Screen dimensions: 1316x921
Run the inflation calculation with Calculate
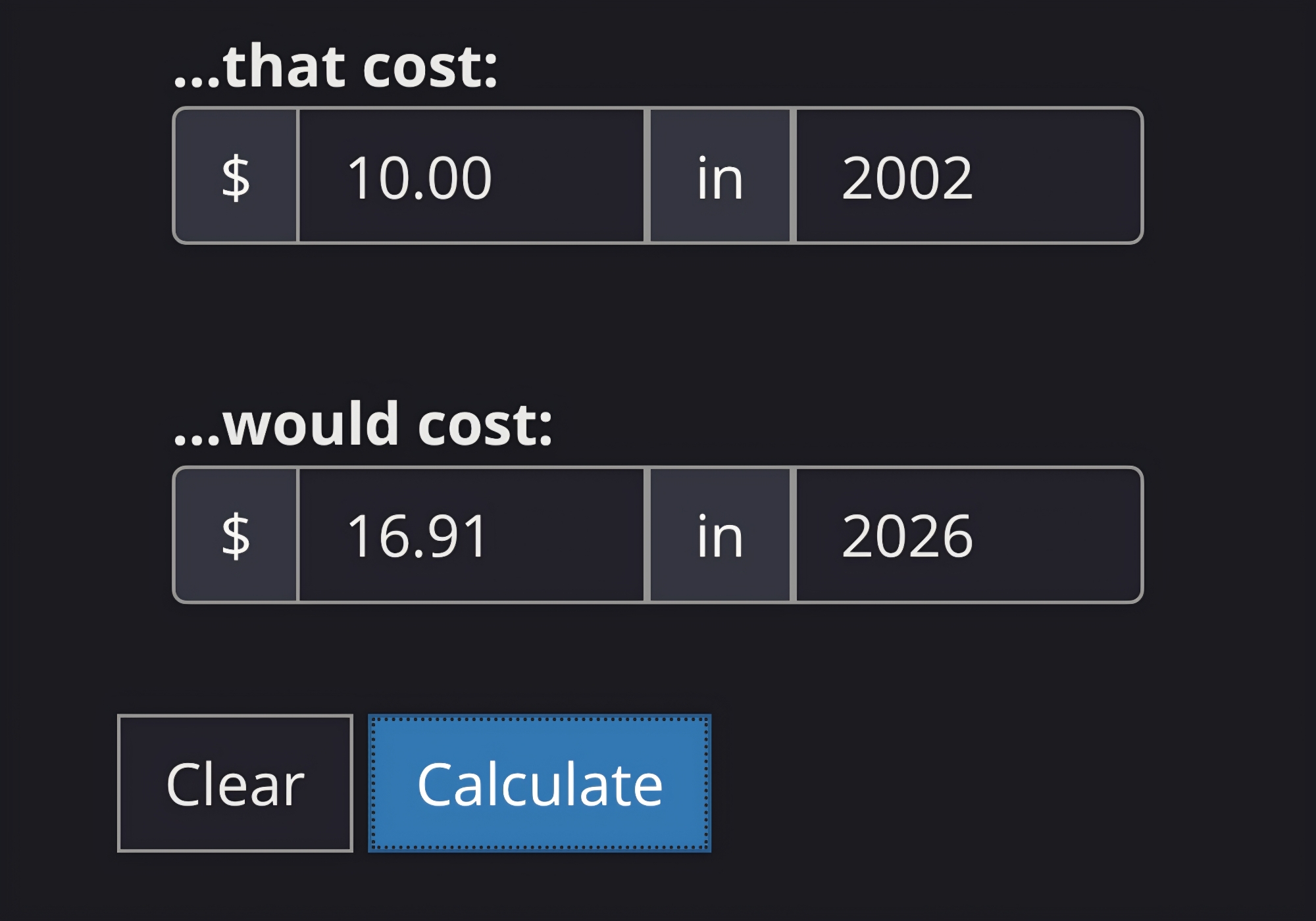(x=540, y=783)
